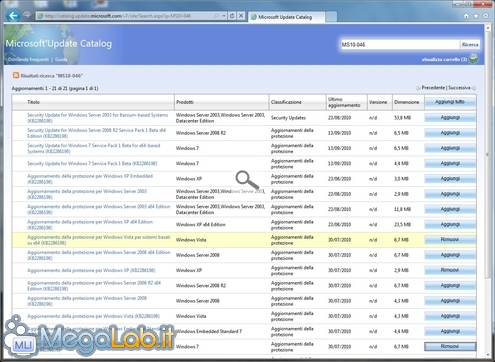Screen dimensions: 495x362
Task: Open the Windows 7 SP1 Beta x64-based Systems title link
Action: (94, 148)
